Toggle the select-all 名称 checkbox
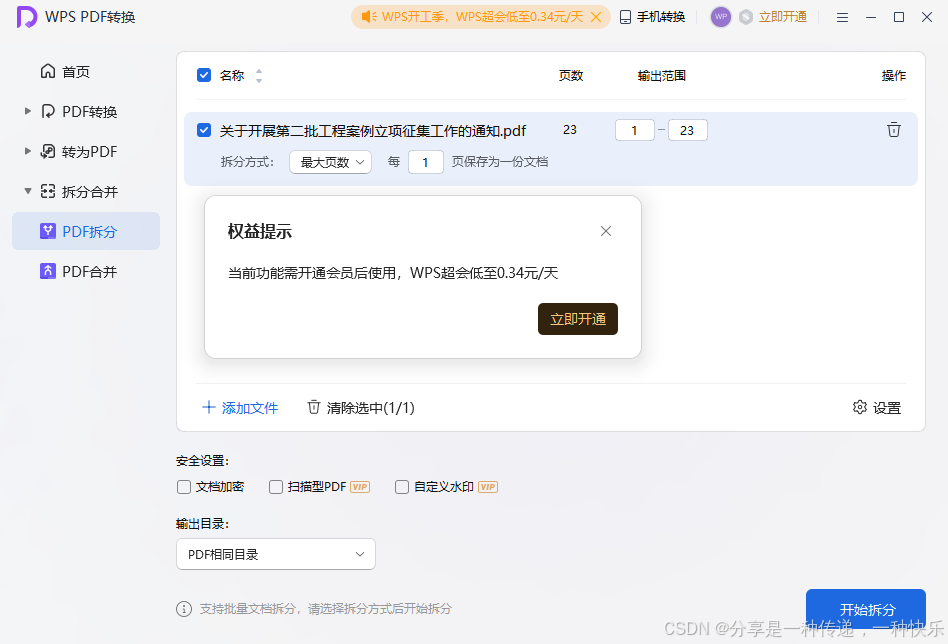The width and height of the screenshot is (948, 644). (204, 76)
